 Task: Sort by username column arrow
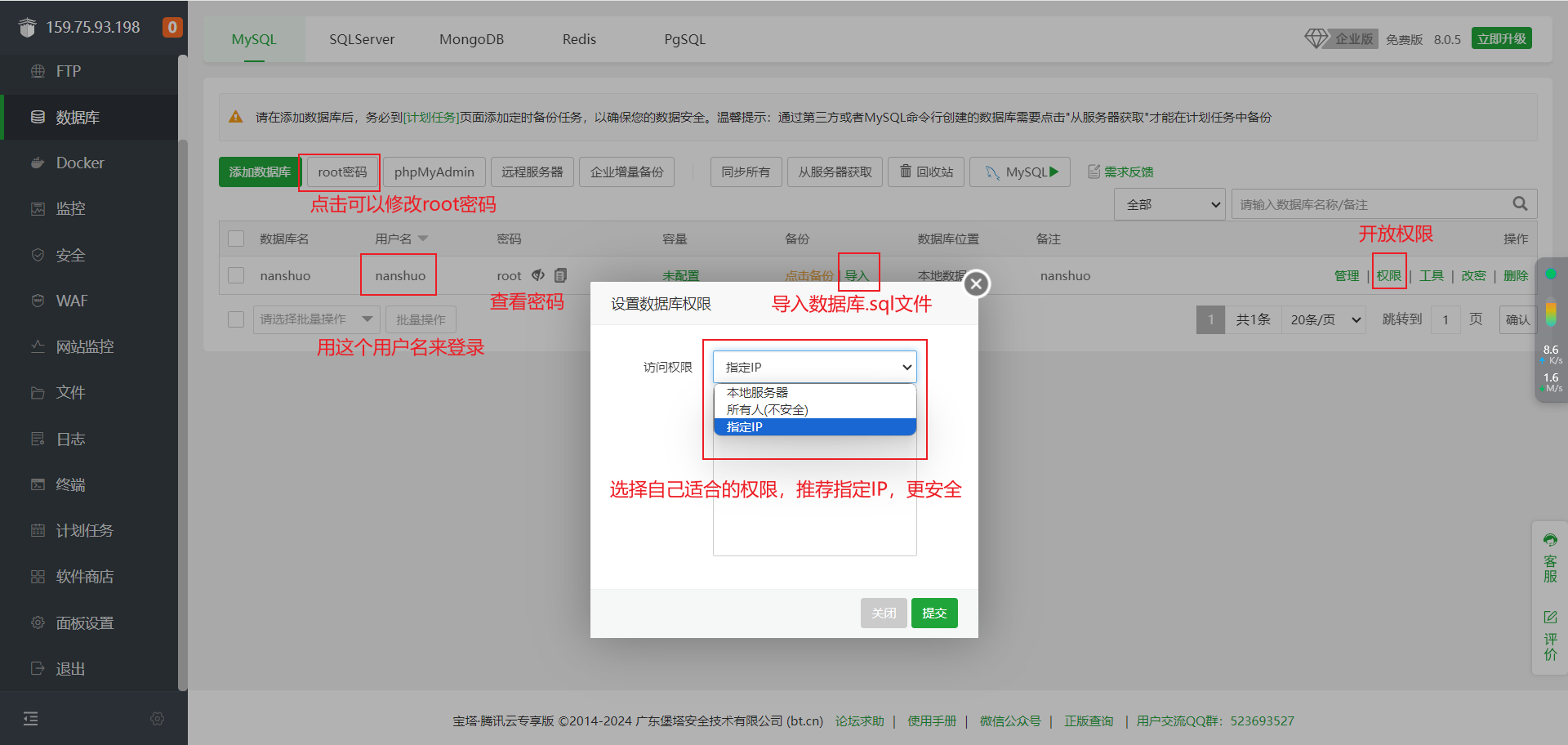pyautogui.click(x=423, y=239)
